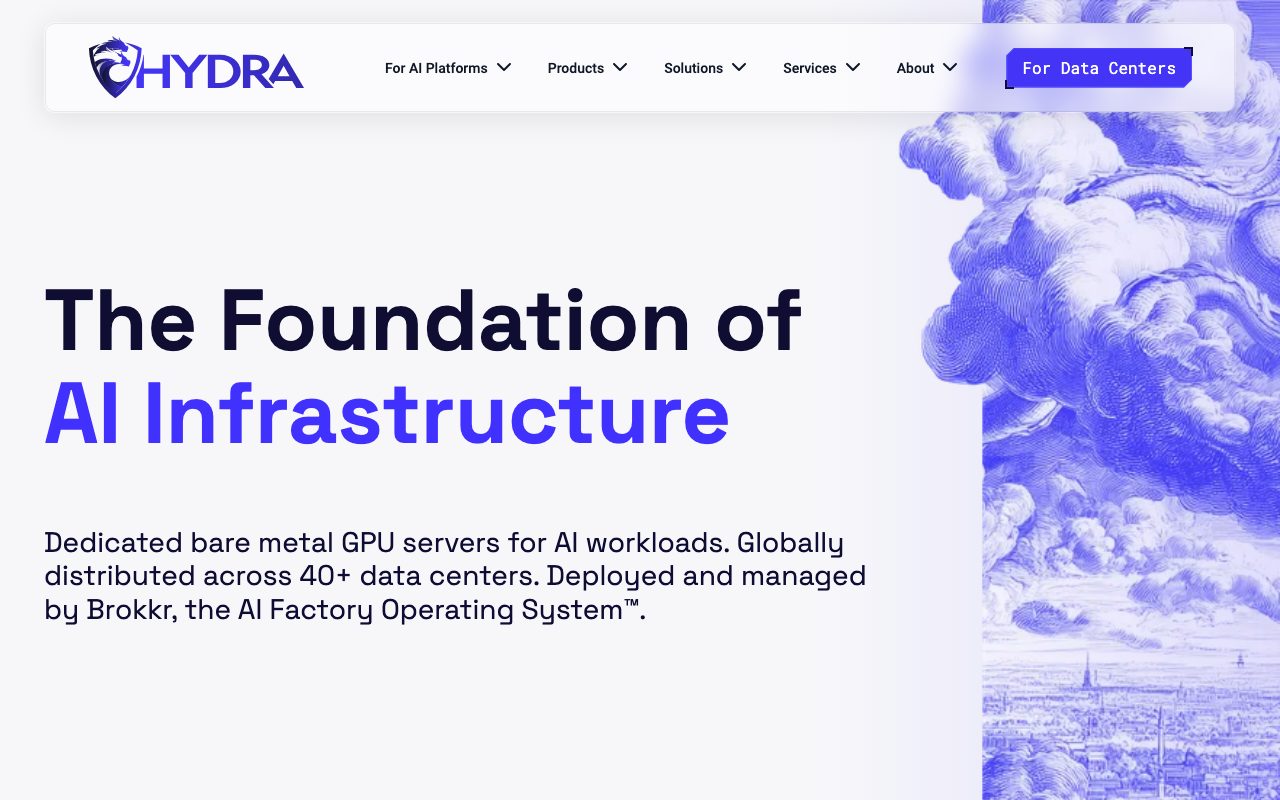Expand the About menu
The width and height of the screenshot is (1280, 800).
click(927, 68)
